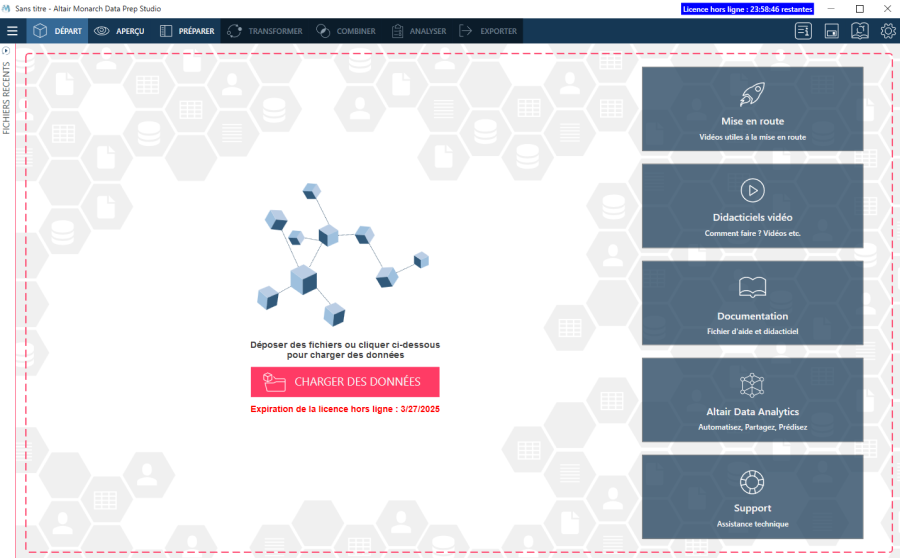Go to the Préparer tab
The width and height of the screenshot is (900, 558).
coord(186,31)
